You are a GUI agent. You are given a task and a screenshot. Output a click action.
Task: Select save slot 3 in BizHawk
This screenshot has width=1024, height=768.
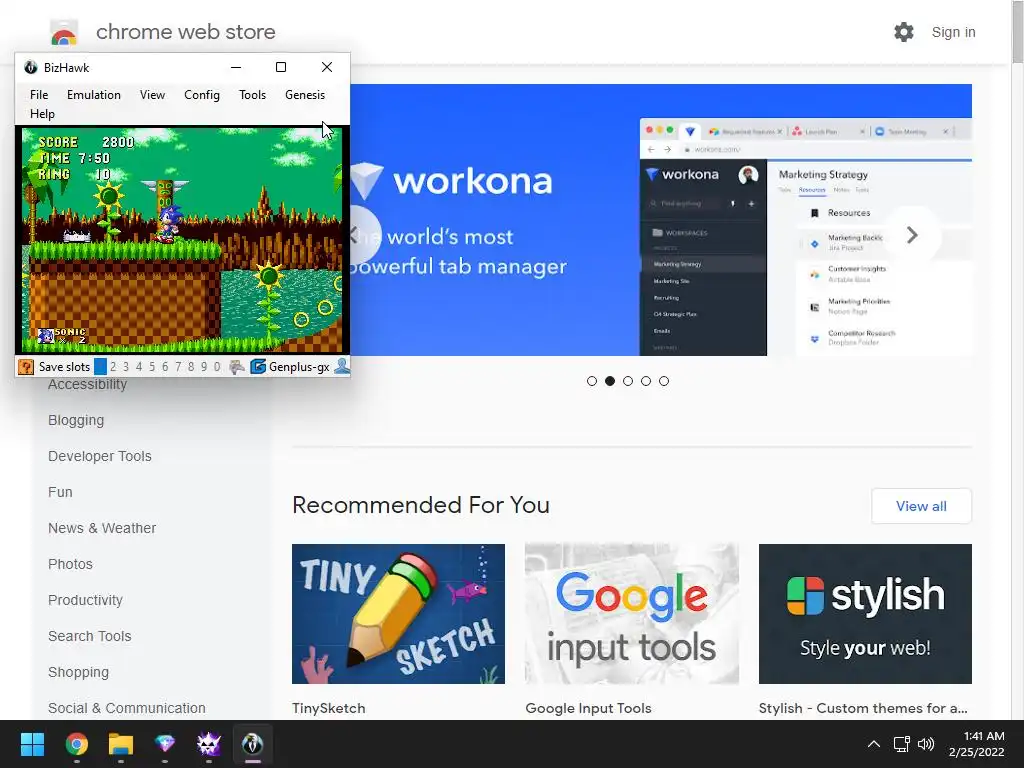(x=126, y=367)
